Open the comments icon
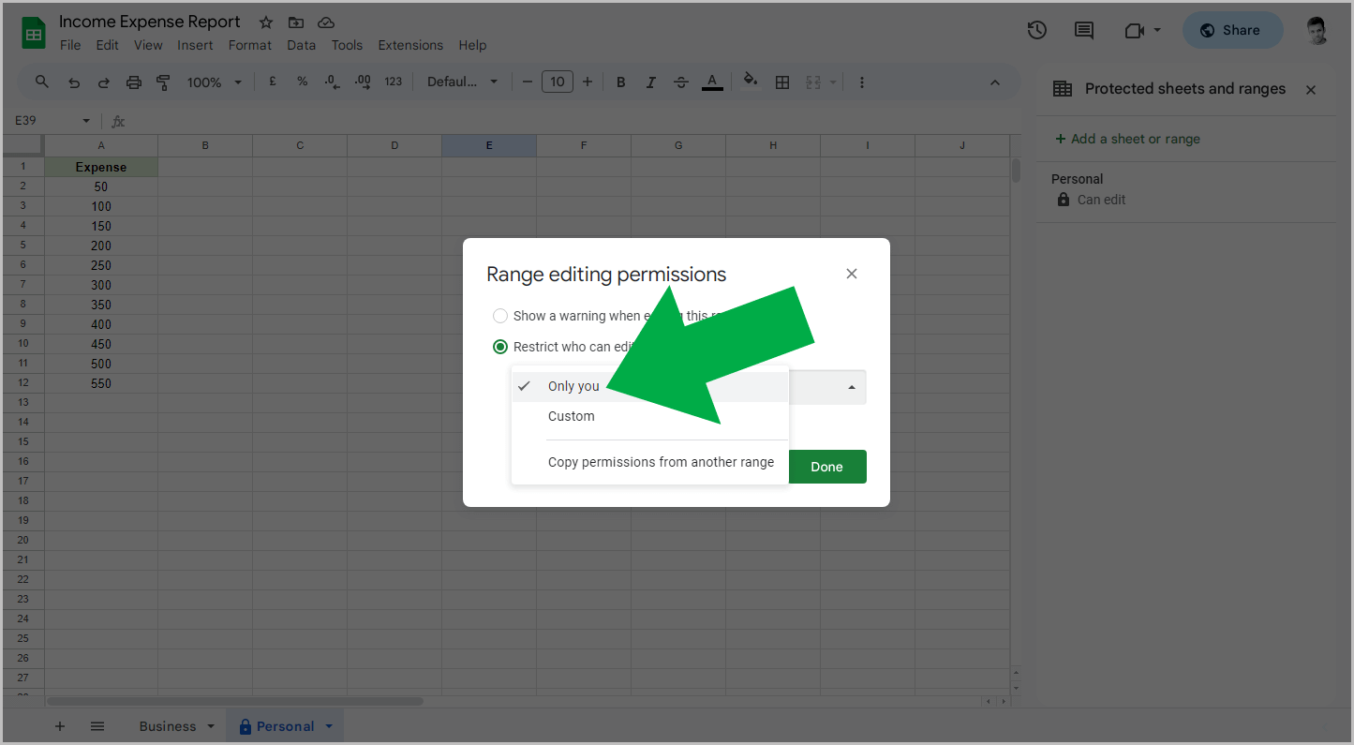The height and width of the screenshot is (745, 1354). pos(1084,30)
